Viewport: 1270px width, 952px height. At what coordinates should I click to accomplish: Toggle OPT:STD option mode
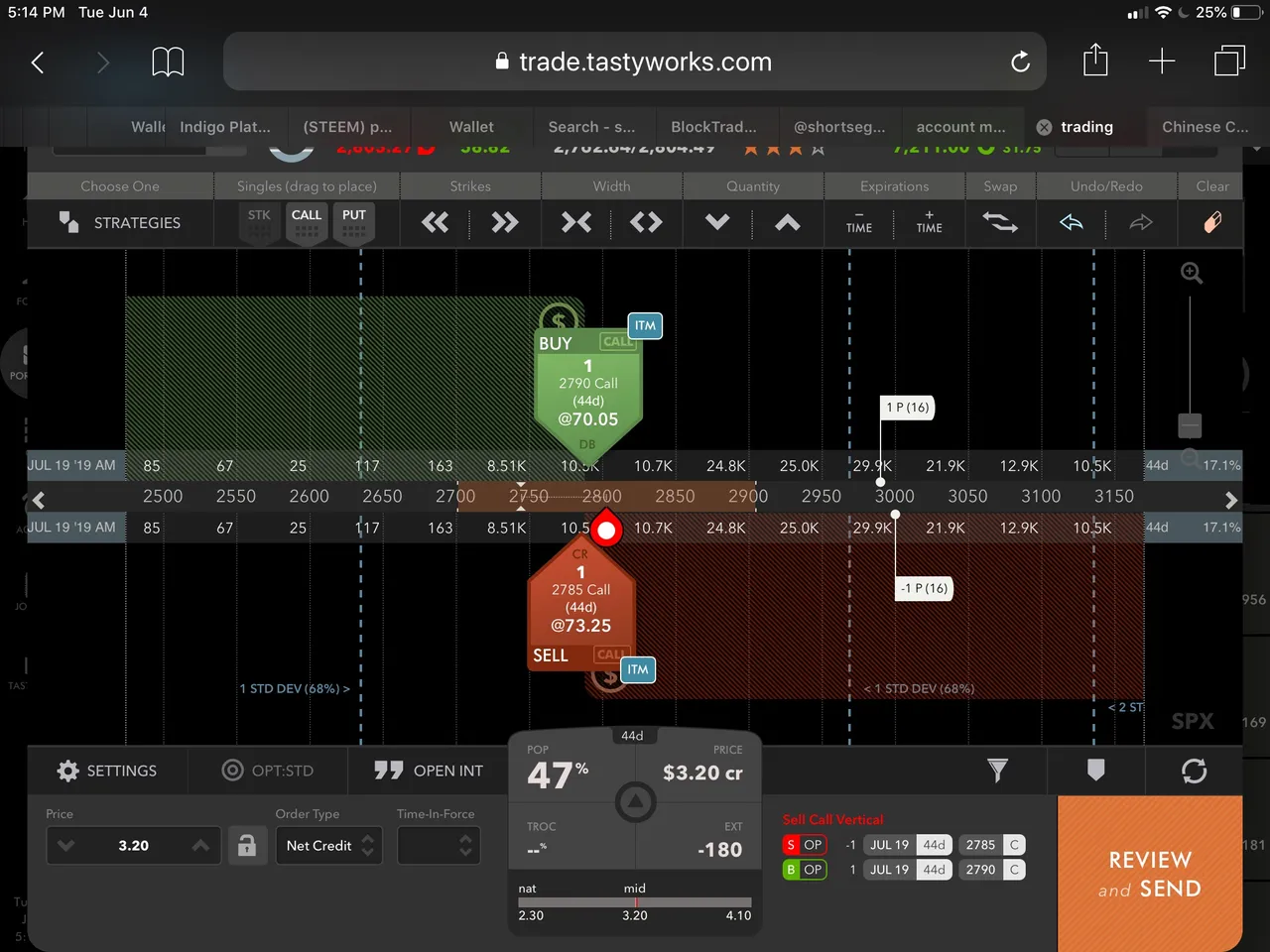[x=268, y=771]
